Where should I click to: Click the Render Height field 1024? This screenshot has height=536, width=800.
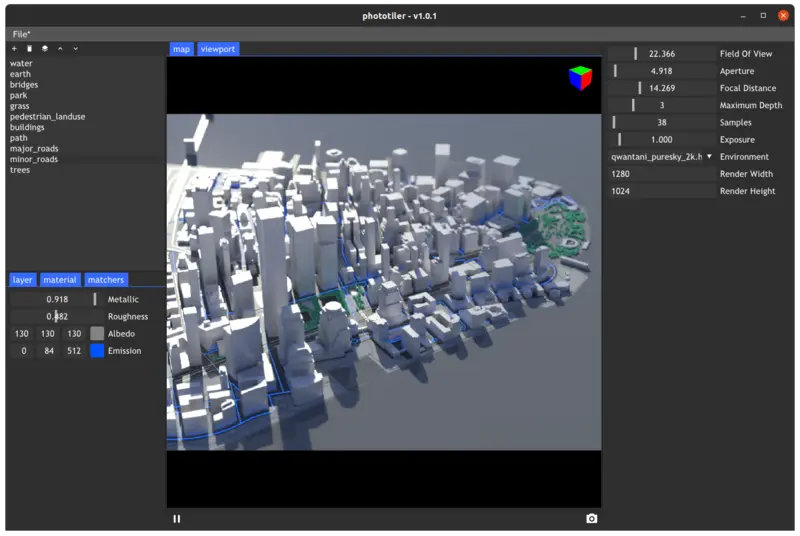[662, 191]
